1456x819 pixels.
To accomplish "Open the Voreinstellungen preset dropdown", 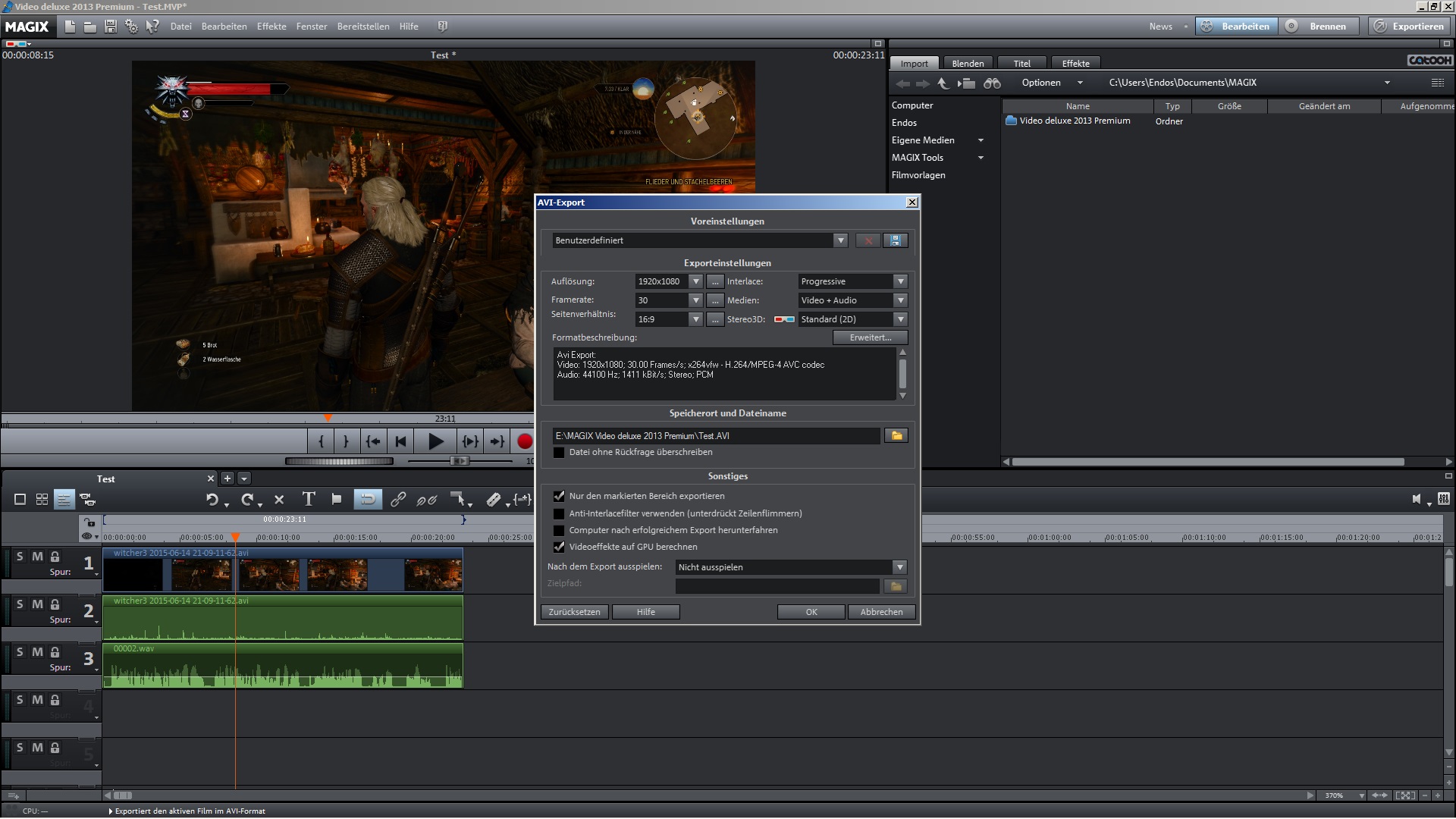I will coord(840,240).
